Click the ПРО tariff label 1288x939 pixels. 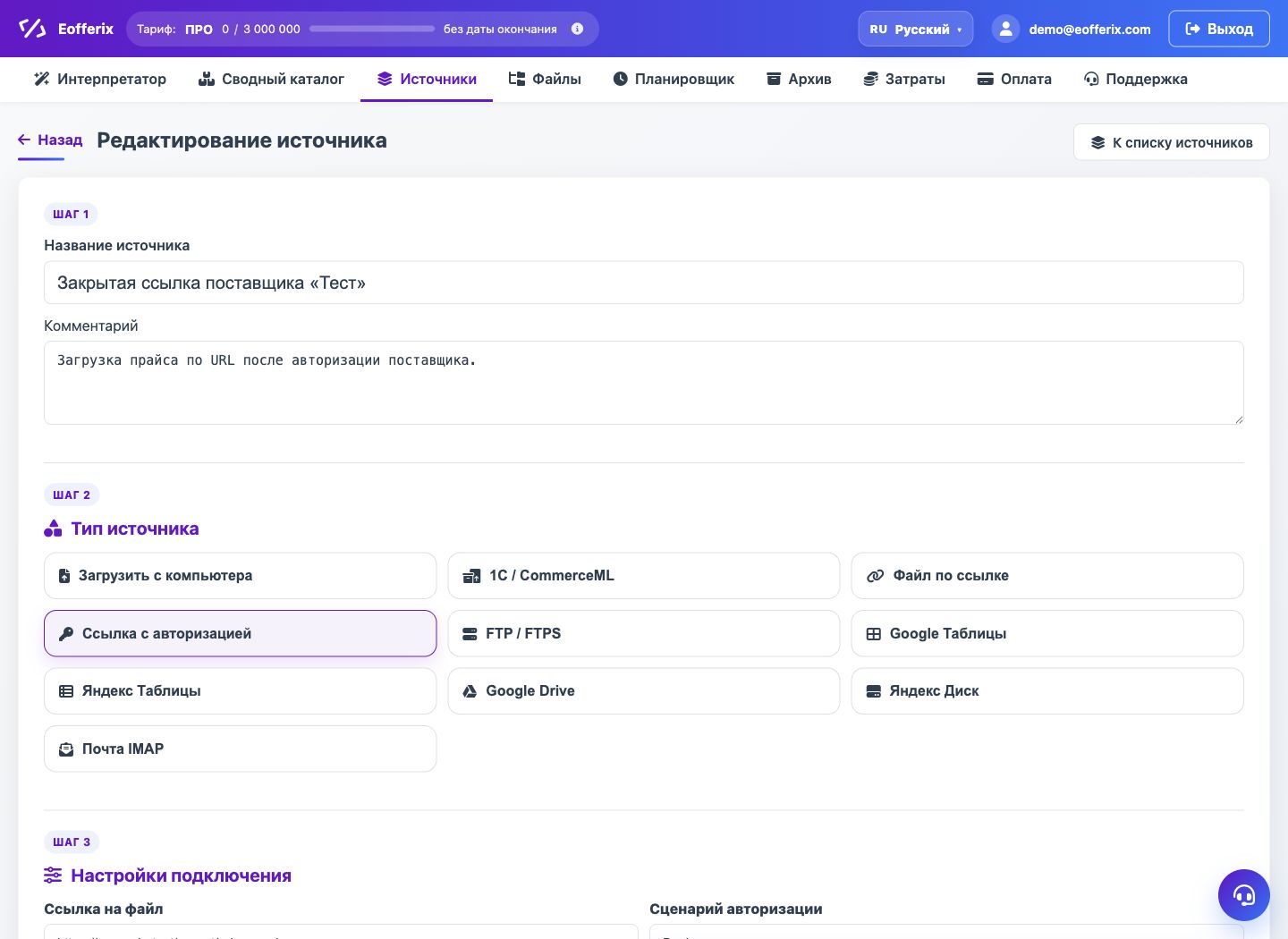click(x=199, y=30)
